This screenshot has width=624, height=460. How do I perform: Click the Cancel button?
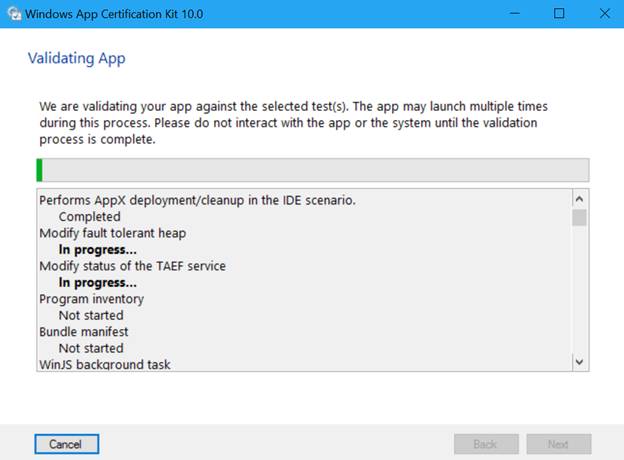pyautogui.click(x=66, y=444)
